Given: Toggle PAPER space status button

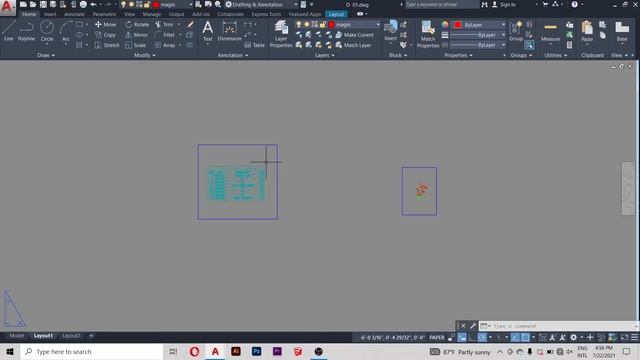Looking at the screenshot, I should [436, 338].
